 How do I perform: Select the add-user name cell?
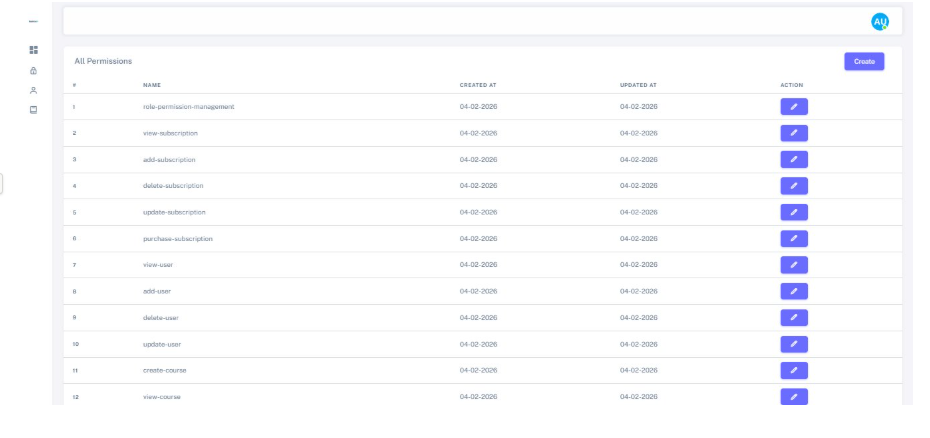point(157,291)
